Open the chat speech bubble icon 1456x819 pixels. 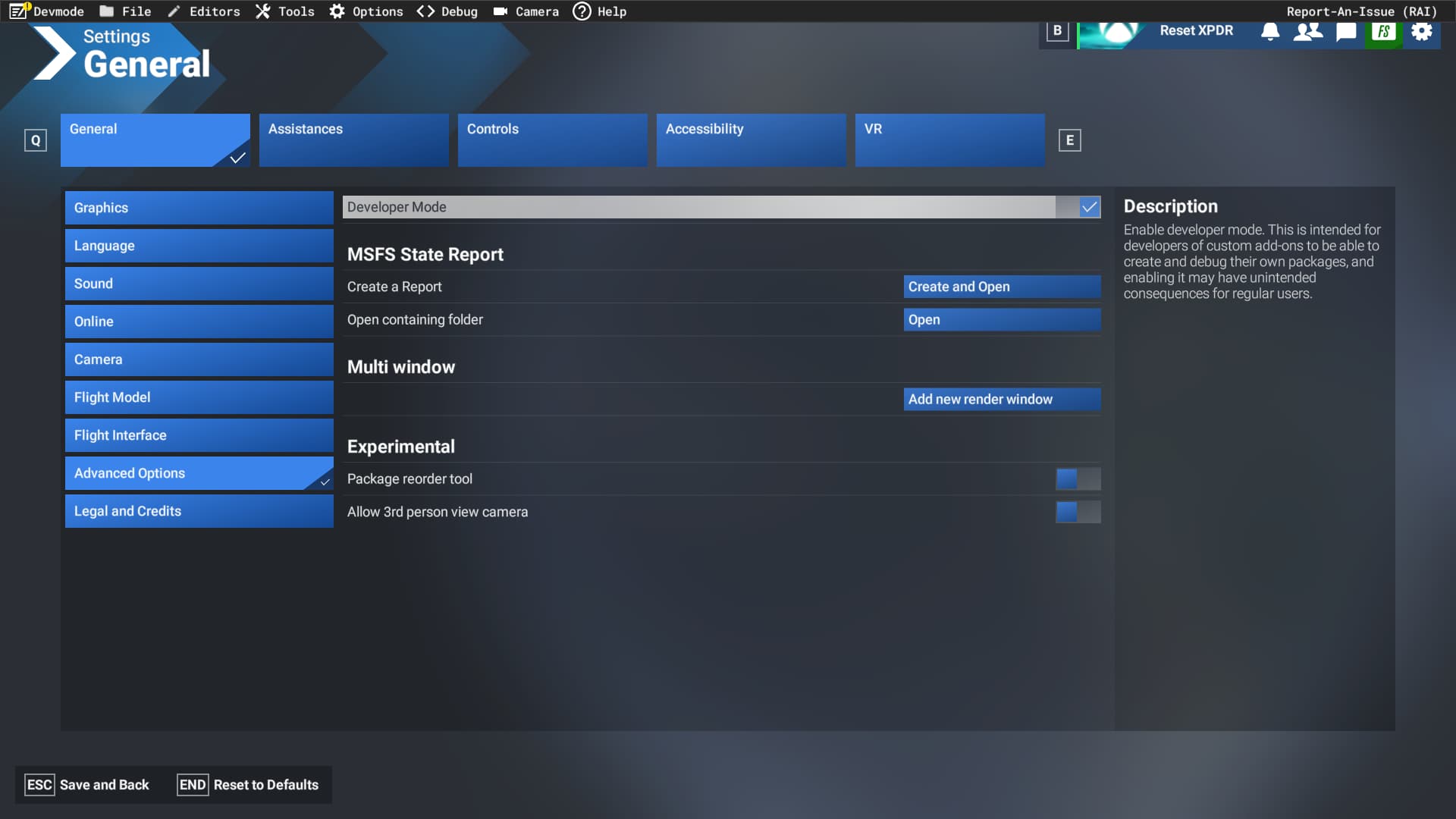[1346, 31]
